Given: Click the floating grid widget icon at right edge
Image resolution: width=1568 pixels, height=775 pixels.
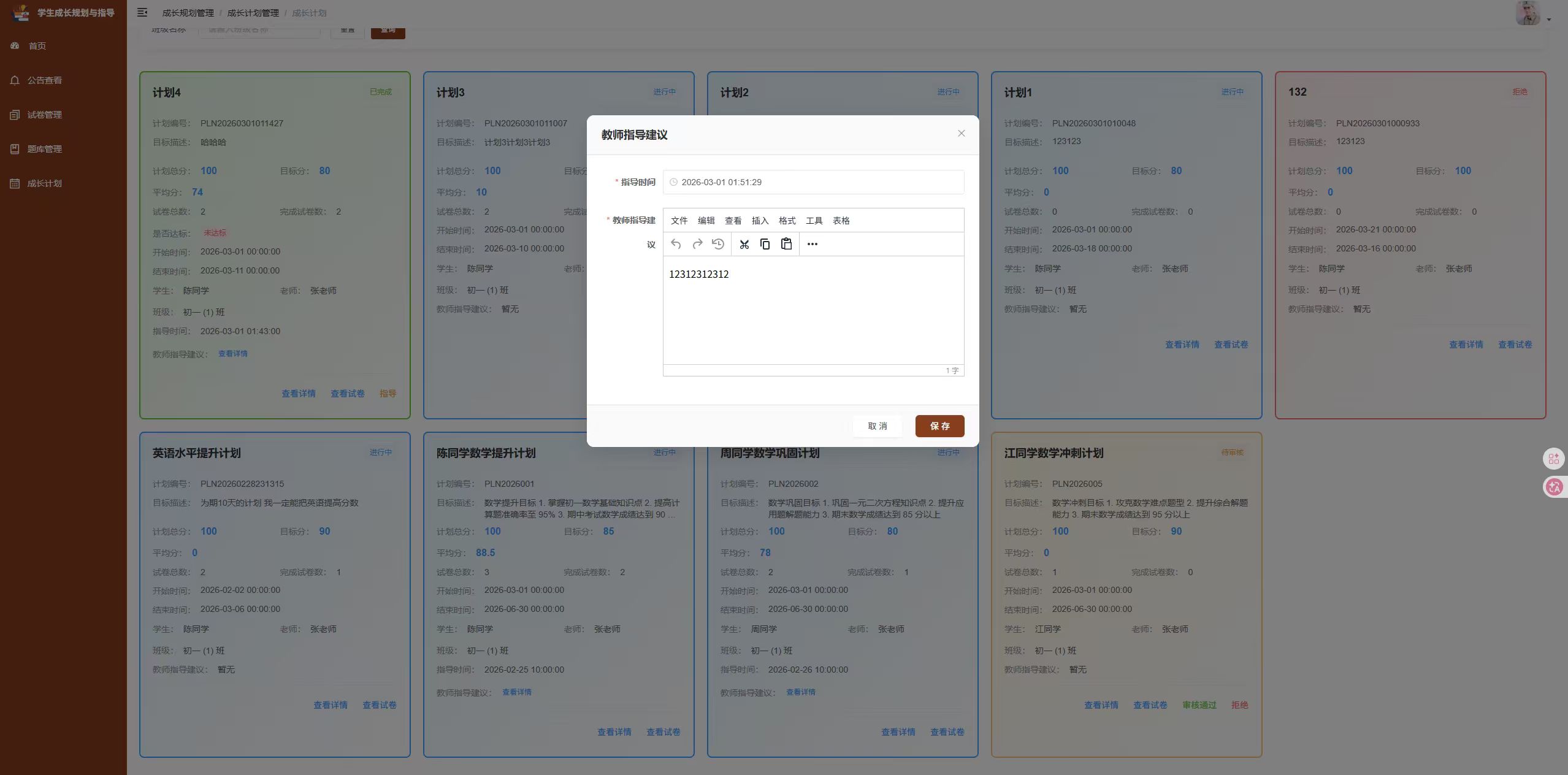Looking at the screenshot, I should pyautogui.click(x=1554, y=459).
